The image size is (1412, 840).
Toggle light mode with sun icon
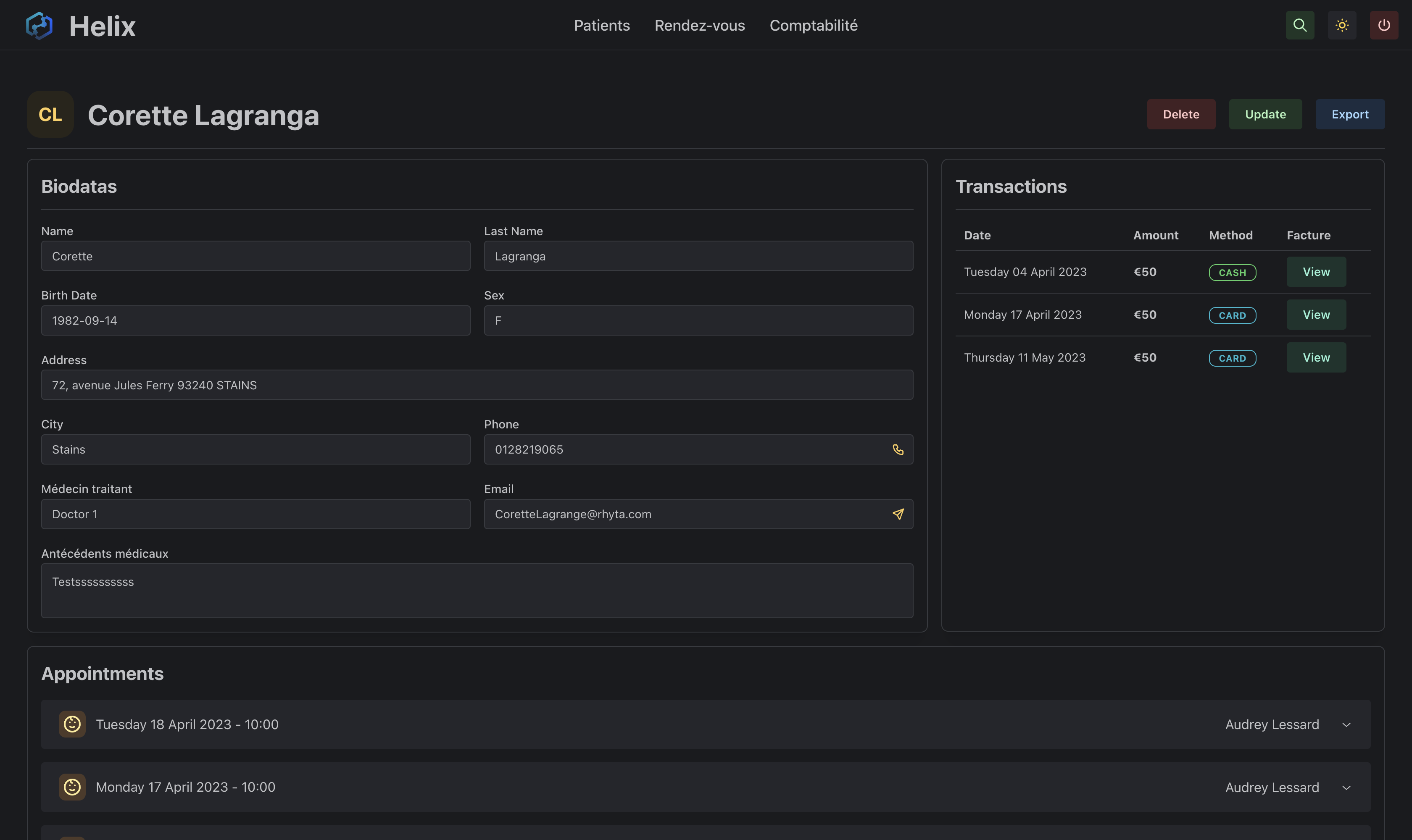point(1341,25)
